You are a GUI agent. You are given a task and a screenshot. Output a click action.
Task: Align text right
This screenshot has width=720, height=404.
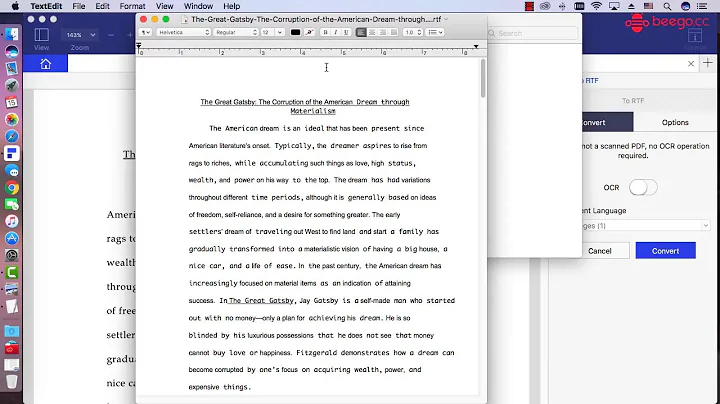click(382, 32)
